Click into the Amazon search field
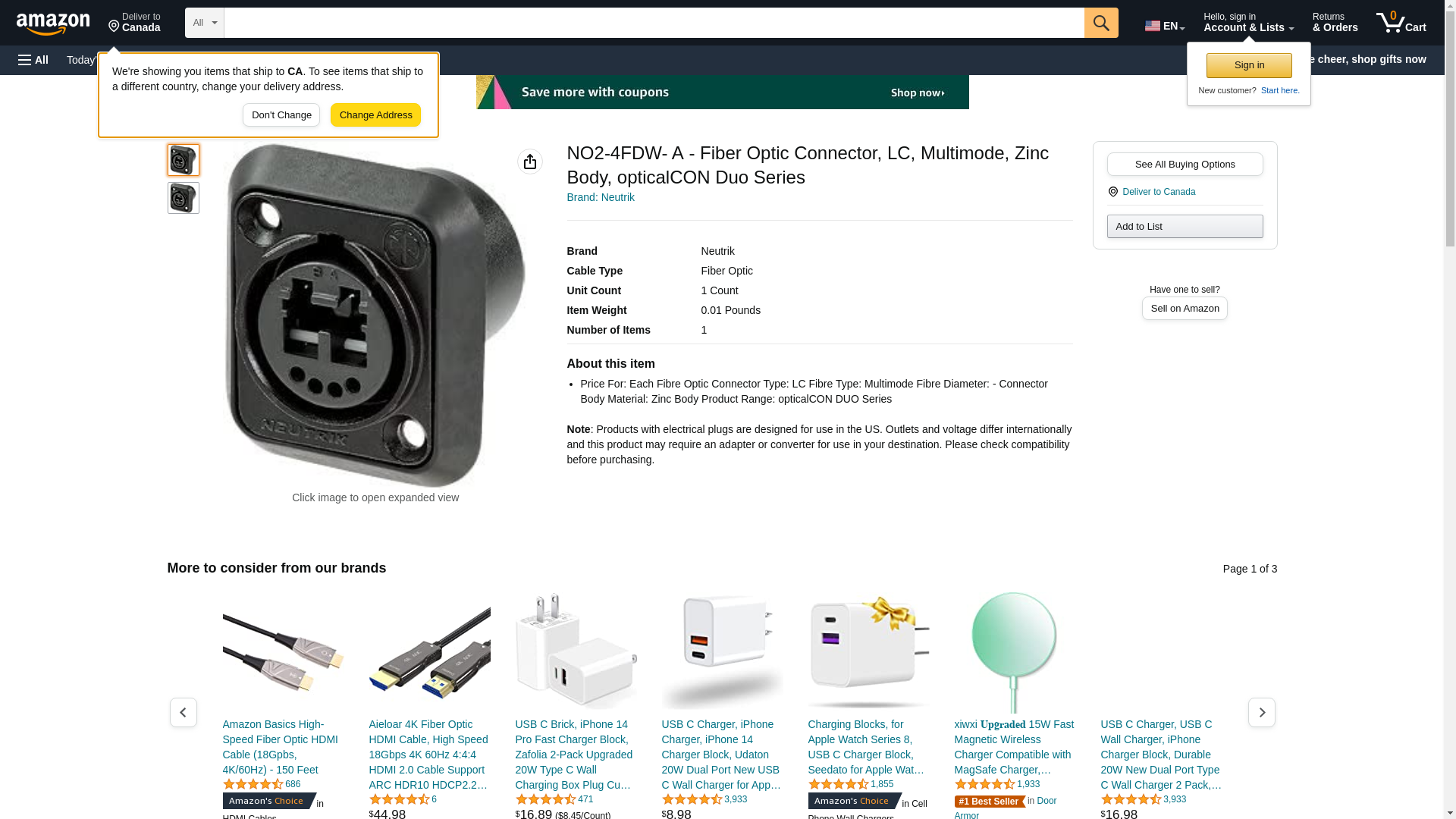The image size is (1456, 819). click(654, 23)
